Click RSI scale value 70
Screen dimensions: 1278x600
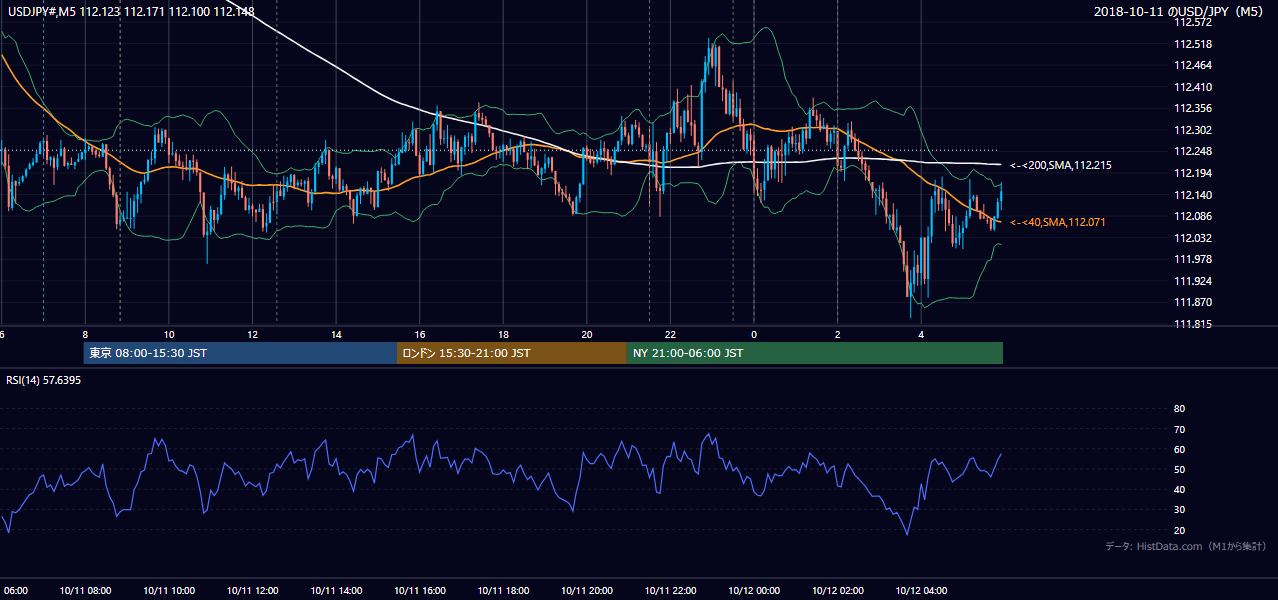coord(1179,429)
